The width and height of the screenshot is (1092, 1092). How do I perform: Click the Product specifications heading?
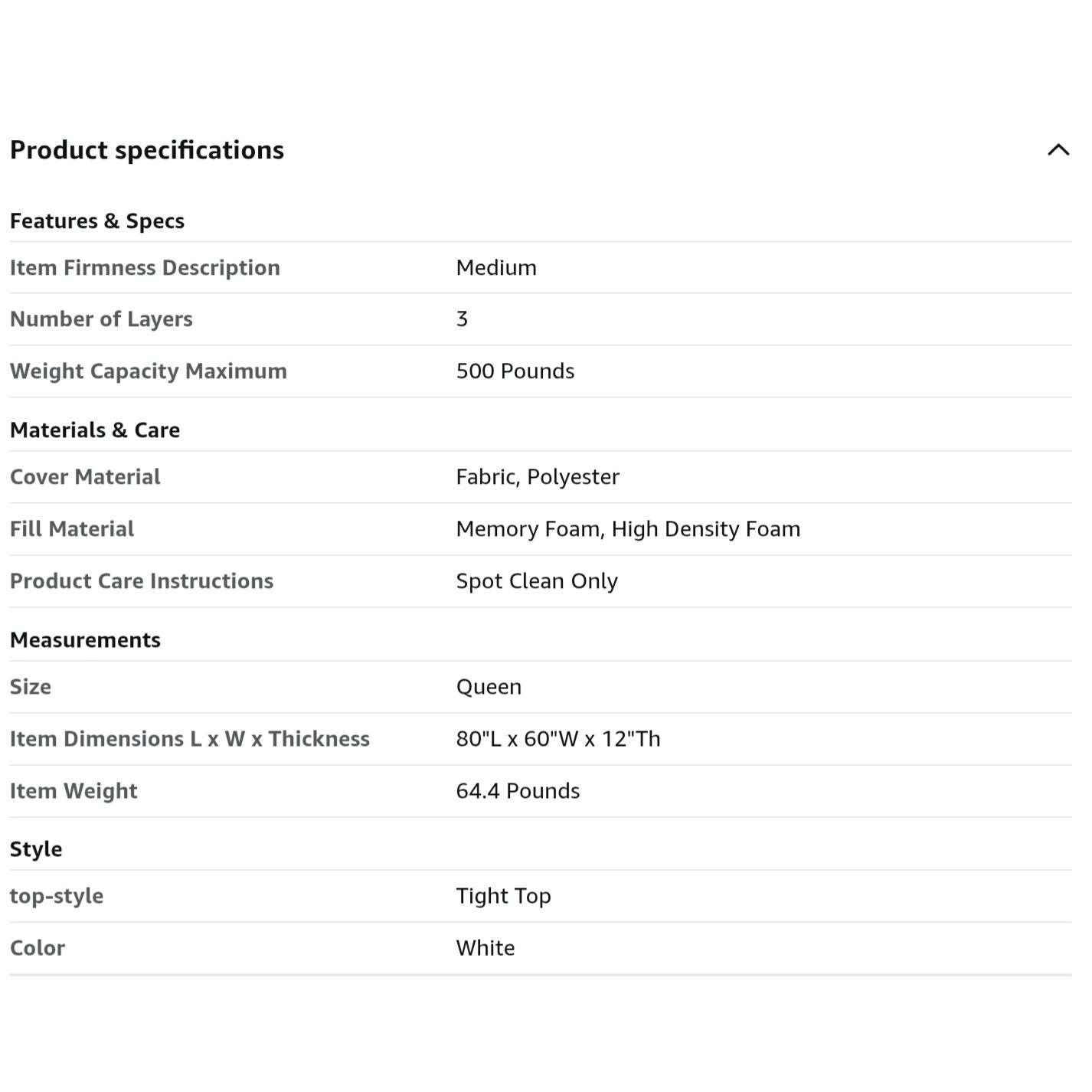coord(147,150)
